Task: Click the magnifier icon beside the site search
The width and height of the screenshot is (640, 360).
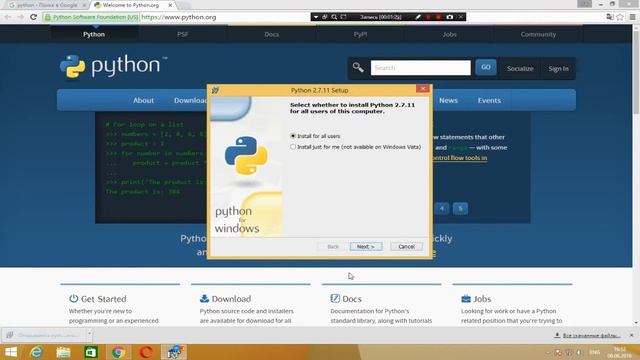Action: [x=358, y=67]
